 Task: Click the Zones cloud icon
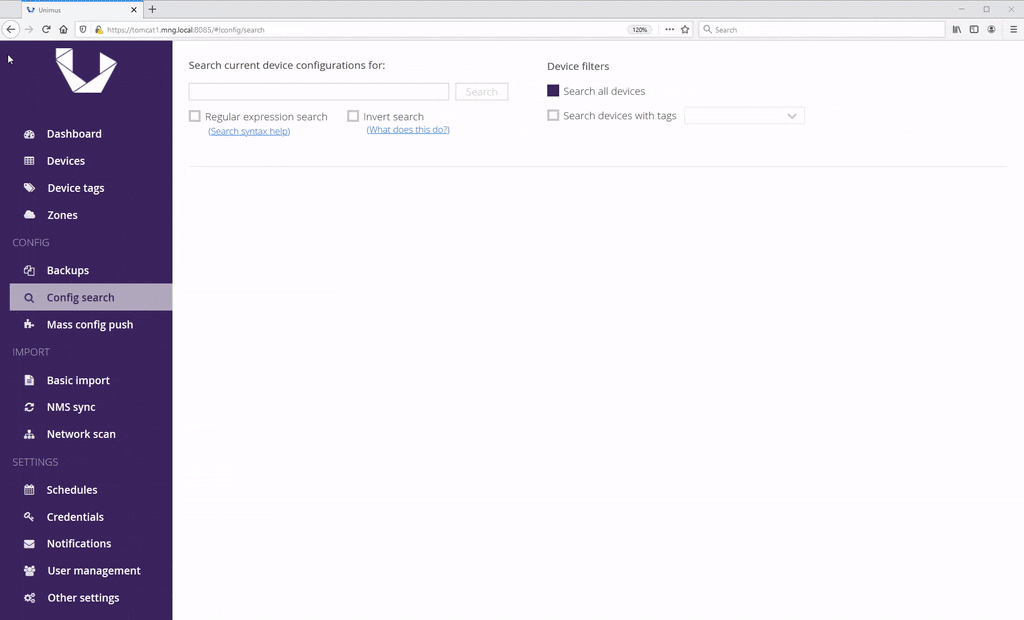click(29, 214)
